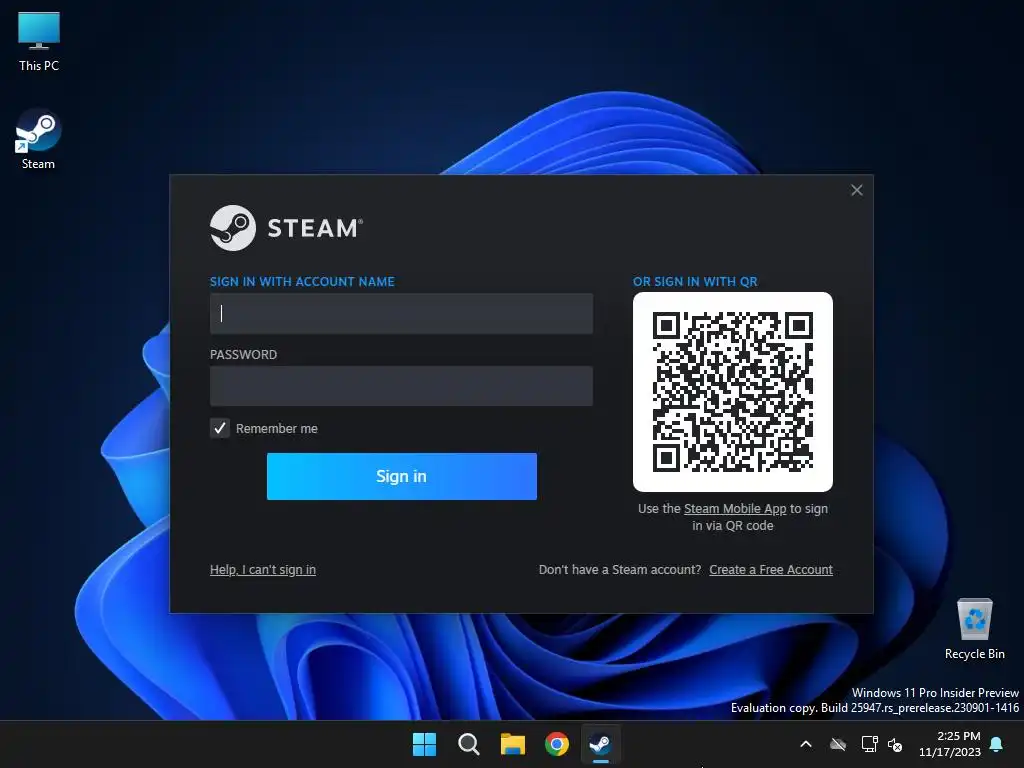Click "Help, I can't sign in" link
This screenshot has height=768, width=1024.
tap(263, 569)
